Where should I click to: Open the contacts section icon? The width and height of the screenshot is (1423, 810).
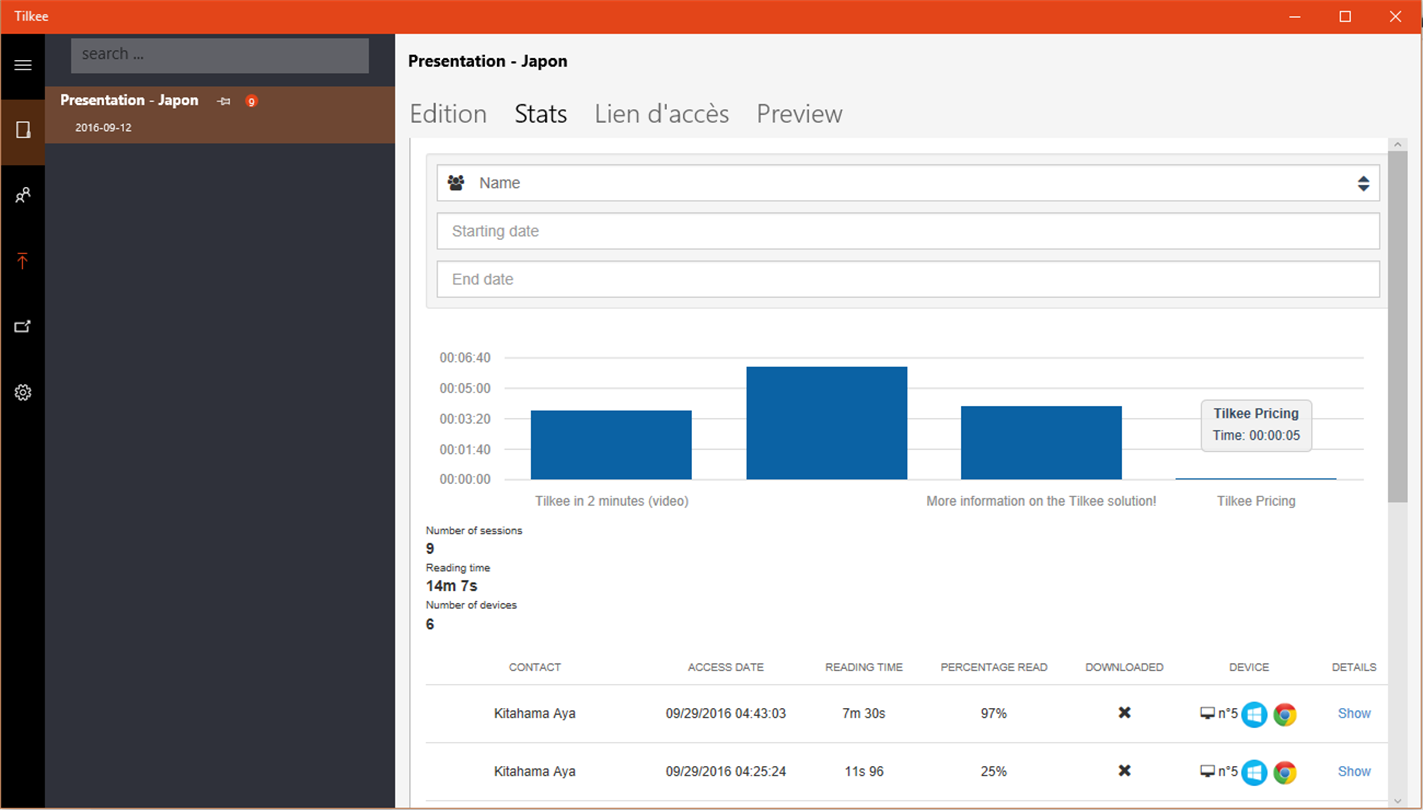23,195
